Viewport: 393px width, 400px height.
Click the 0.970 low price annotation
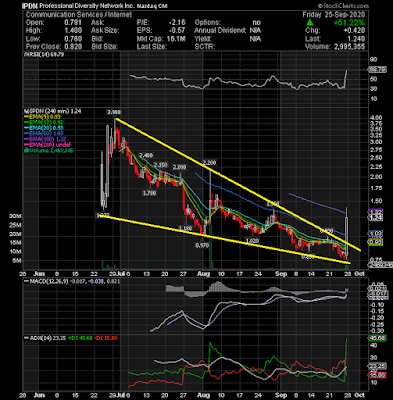[202, 245]
